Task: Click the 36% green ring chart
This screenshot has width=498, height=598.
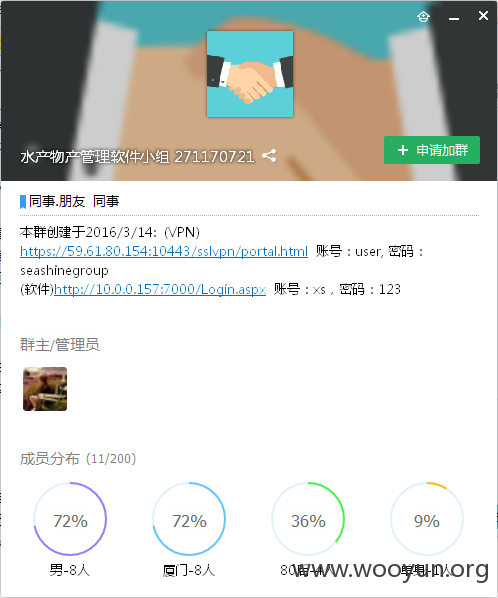Action: (308, 519)
